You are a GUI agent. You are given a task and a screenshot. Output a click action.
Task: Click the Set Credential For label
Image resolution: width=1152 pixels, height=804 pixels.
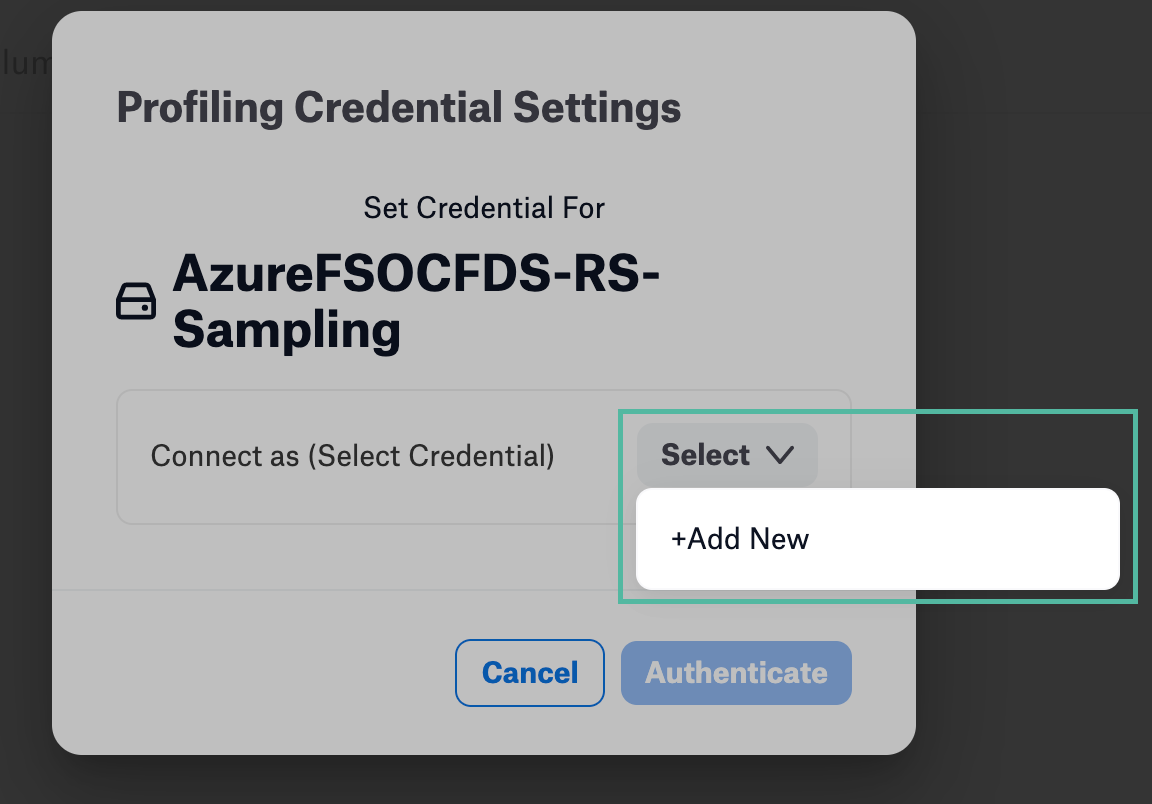click(x=484, y=208)
